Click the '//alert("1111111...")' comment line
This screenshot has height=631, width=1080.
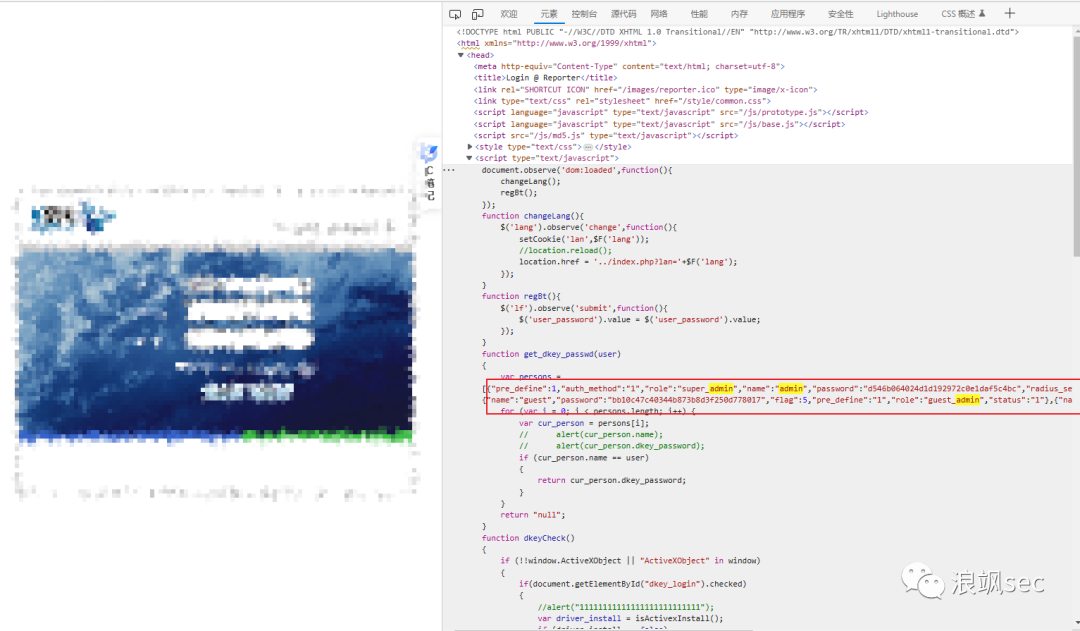click(x=625, y=607)
